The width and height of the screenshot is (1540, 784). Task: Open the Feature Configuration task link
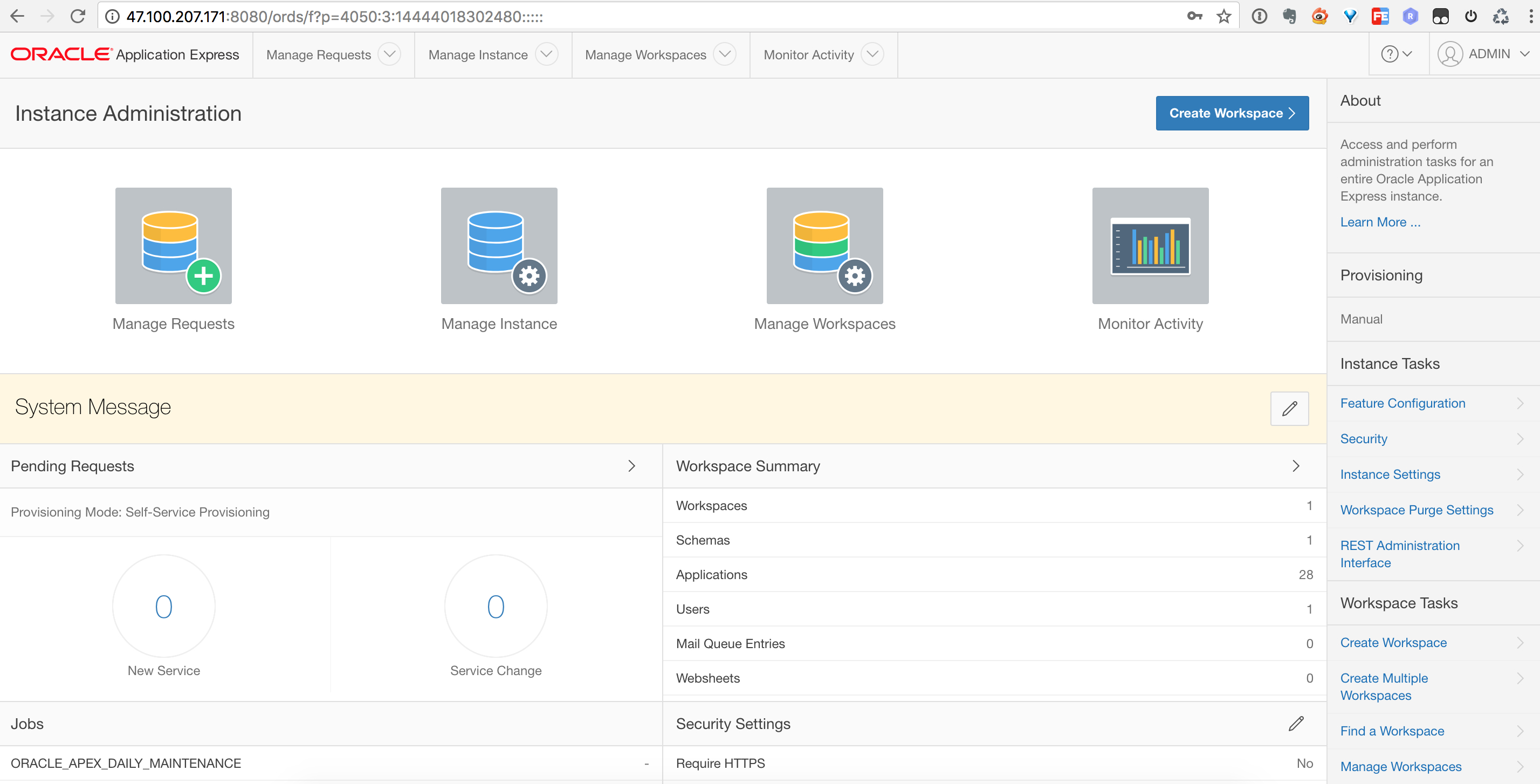coord(1402,403)
